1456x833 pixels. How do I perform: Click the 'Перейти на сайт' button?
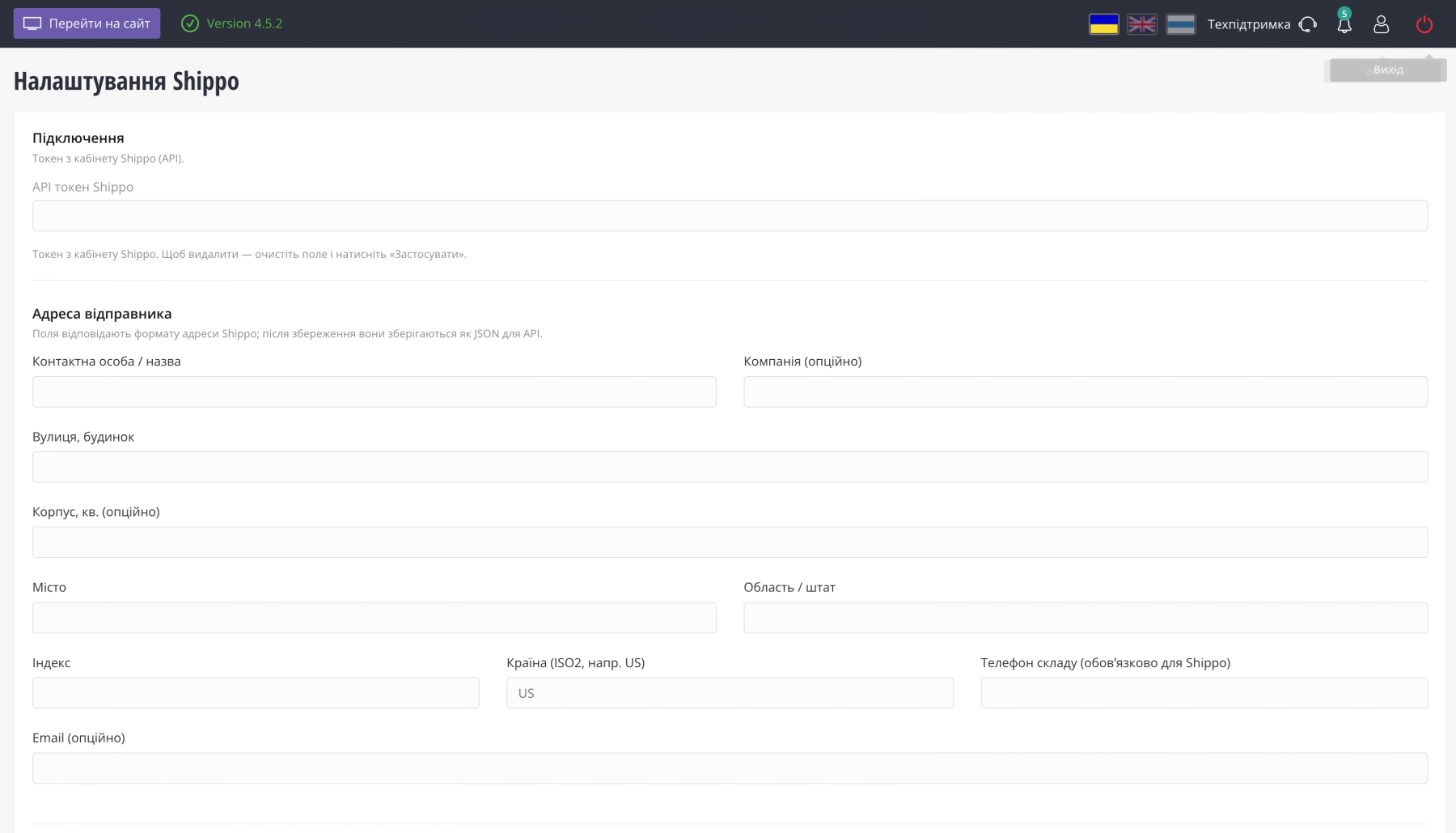click(87, 23)
